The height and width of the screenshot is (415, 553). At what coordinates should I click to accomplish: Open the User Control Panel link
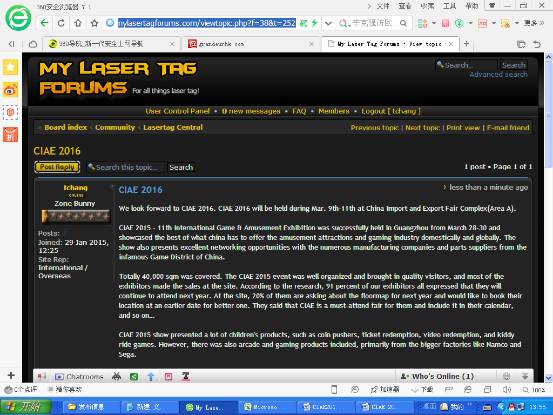click(177, 111)
